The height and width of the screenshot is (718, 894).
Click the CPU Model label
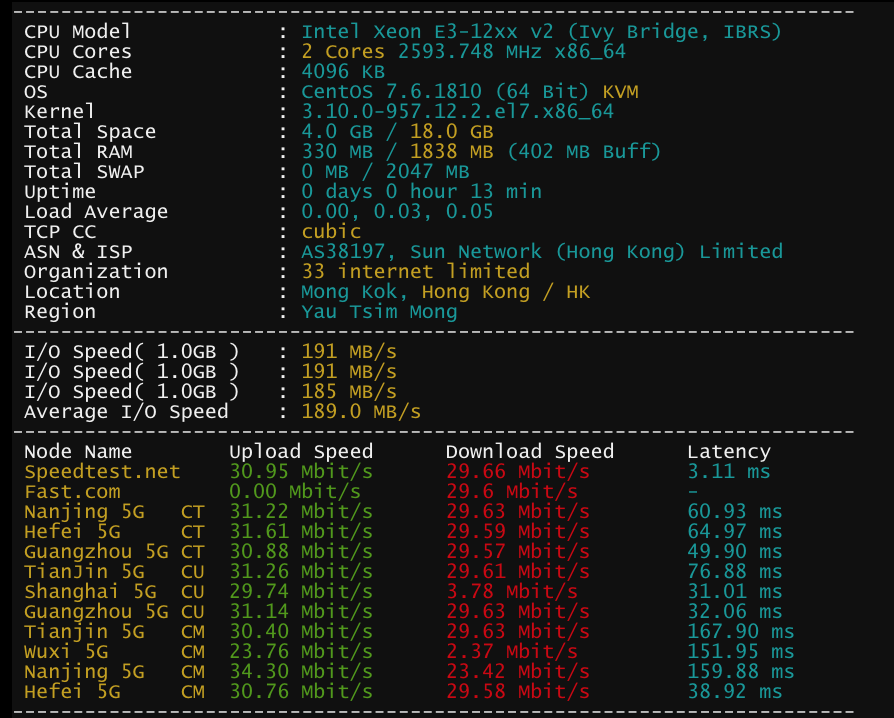pos(77,32)
